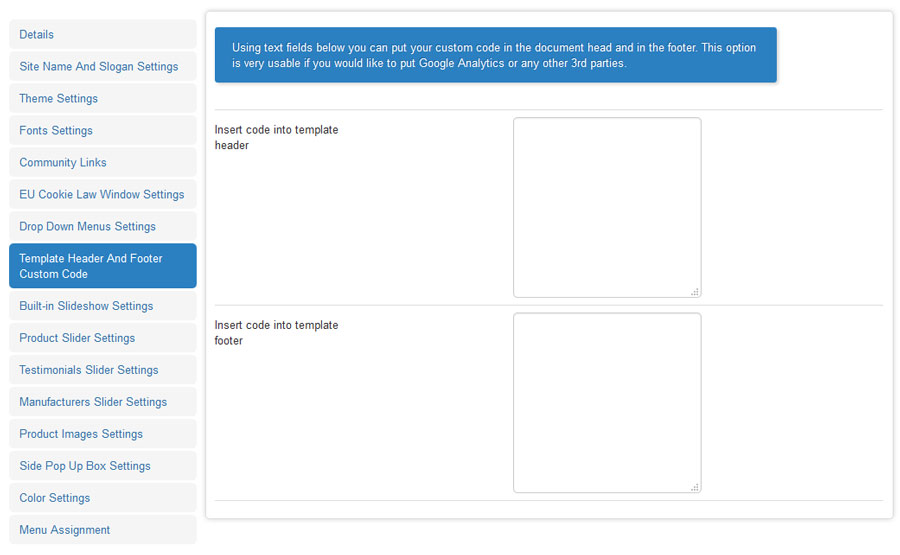Open the Details tab

tap(103, 34)
